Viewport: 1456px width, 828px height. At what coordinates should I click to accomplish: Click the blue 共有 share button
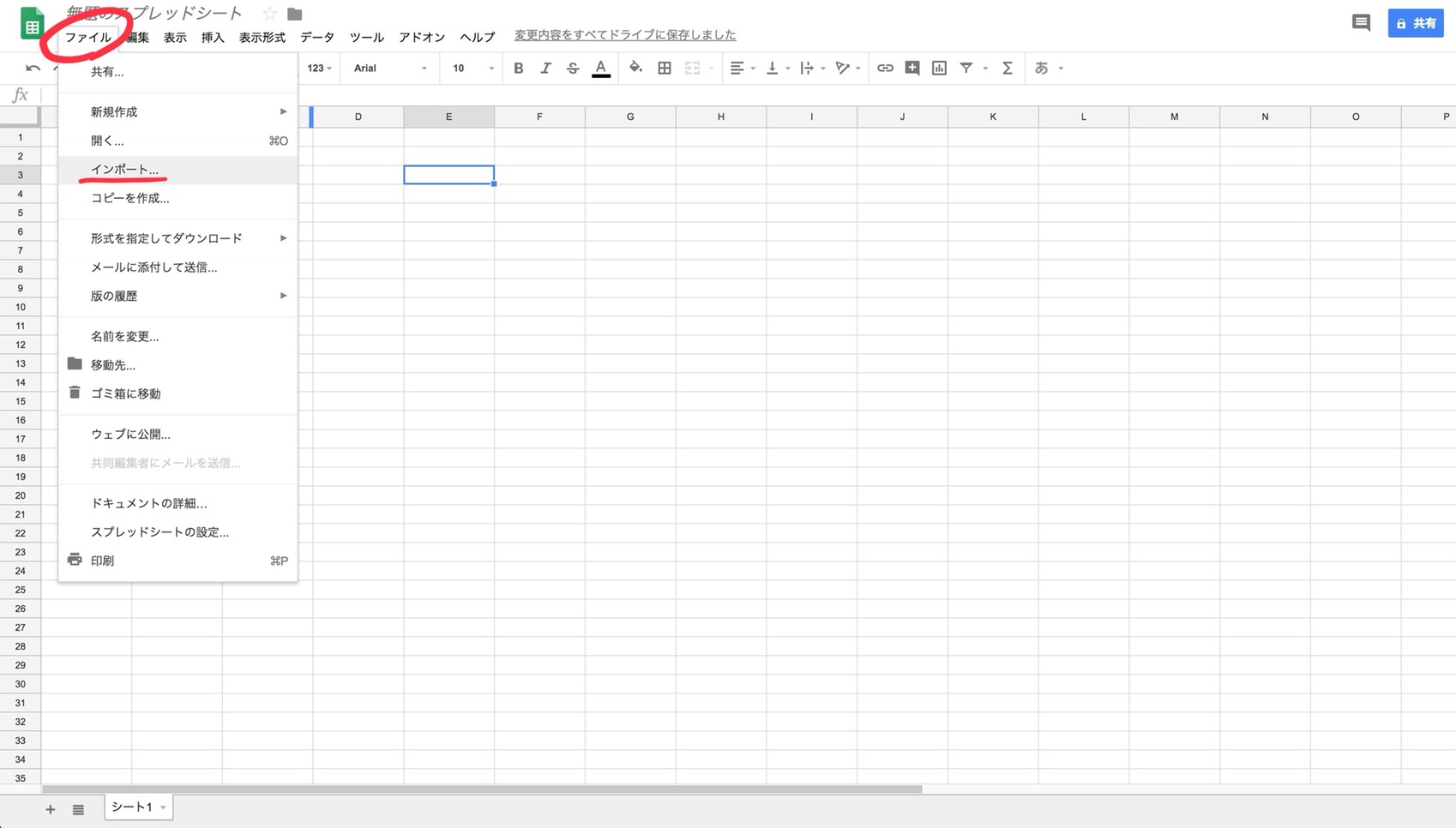(x=1416, y=23)
